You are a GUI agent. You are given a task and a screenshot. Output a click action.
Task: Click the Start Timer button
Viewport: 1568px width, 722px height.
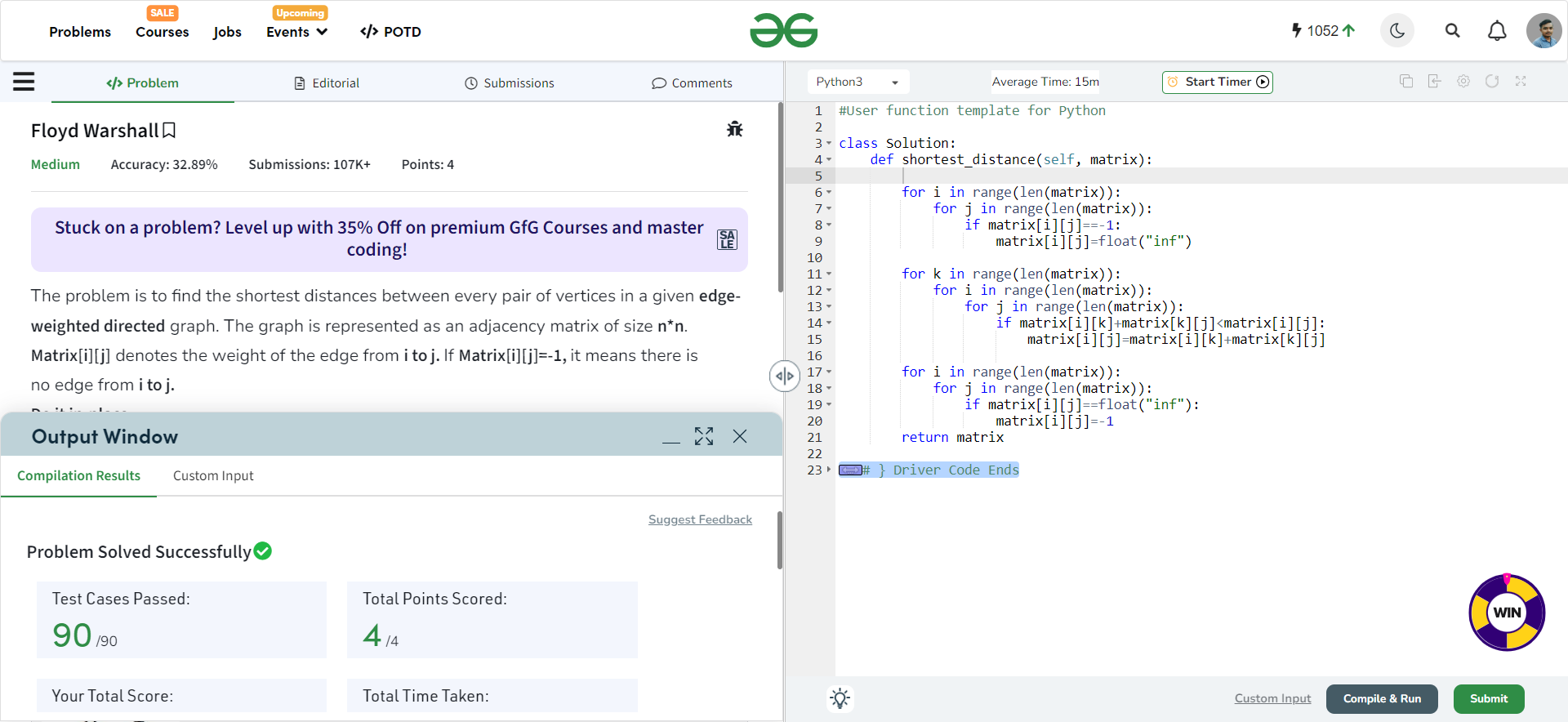[1218, 82]
